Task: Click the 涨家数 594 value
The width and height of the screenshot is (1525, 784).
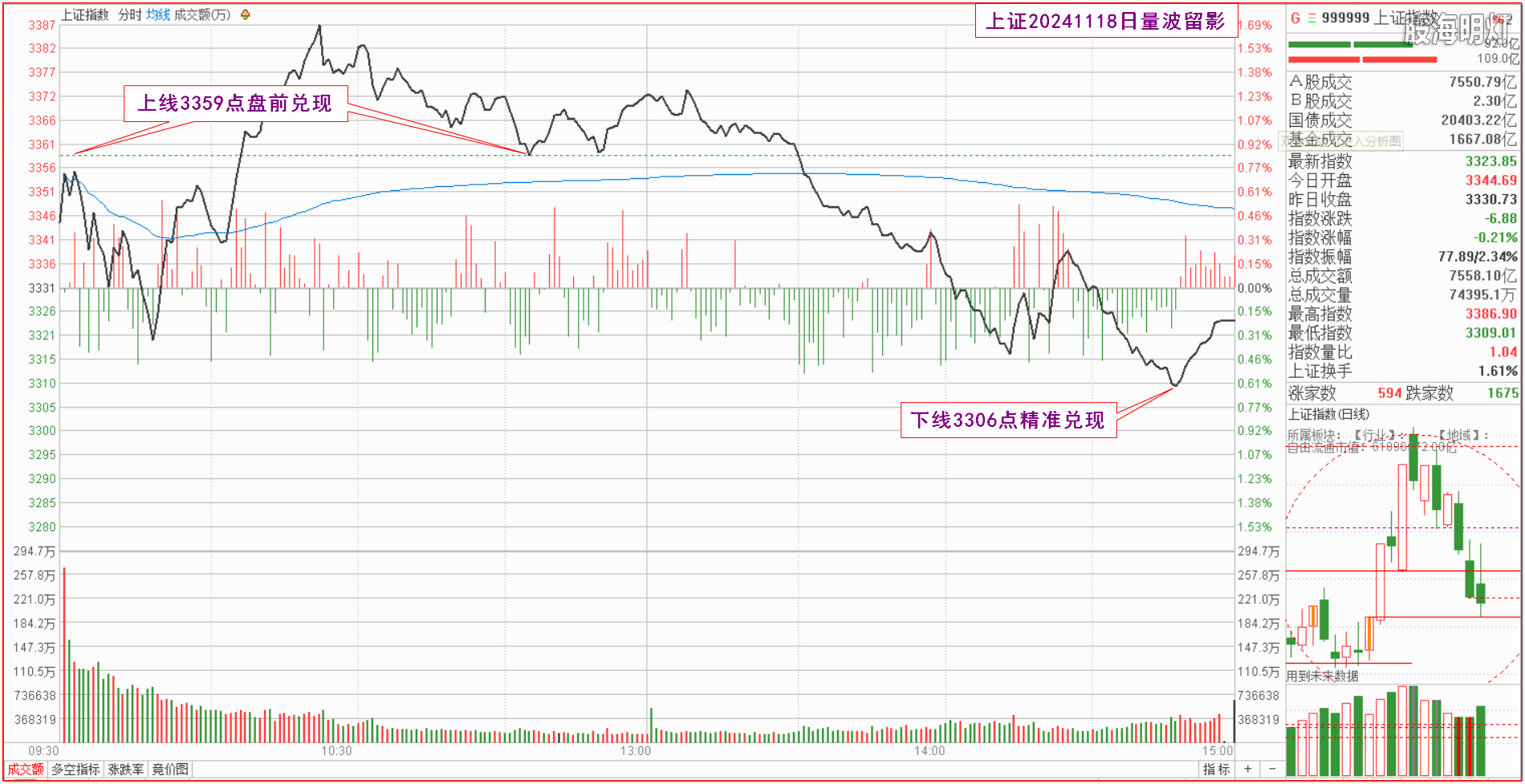Action: click(1389, 393)
